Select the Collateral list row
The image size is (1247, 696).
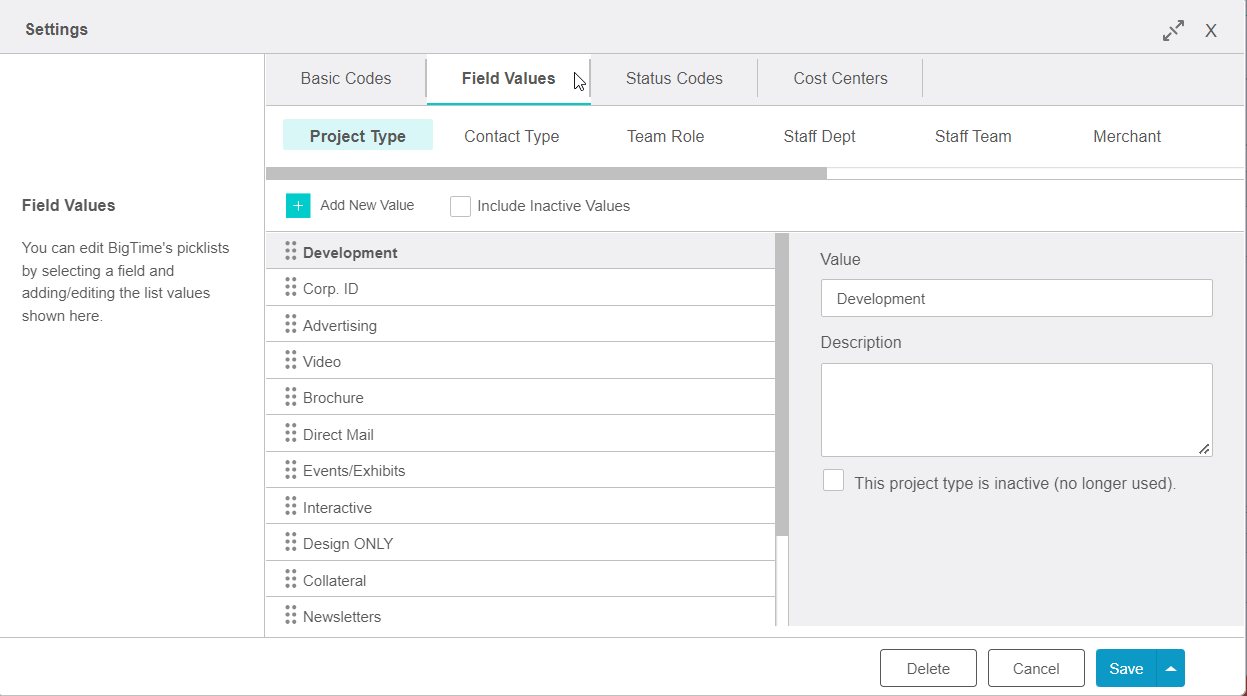click(520, 580)
